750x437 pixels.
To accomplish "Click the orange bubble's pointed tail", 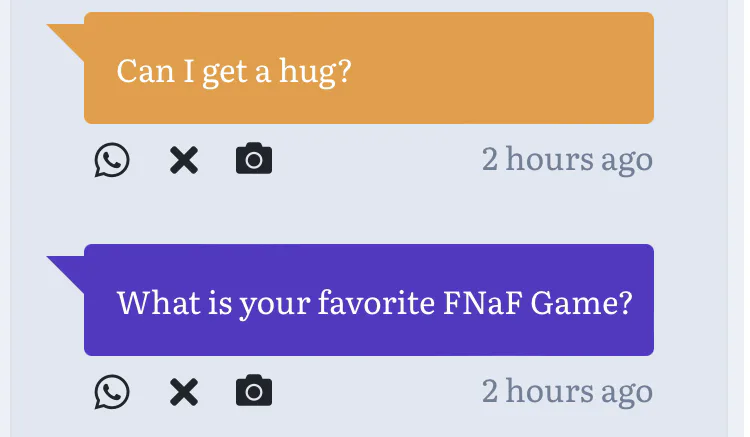I will pyautogui.click(x=70, y=37).
